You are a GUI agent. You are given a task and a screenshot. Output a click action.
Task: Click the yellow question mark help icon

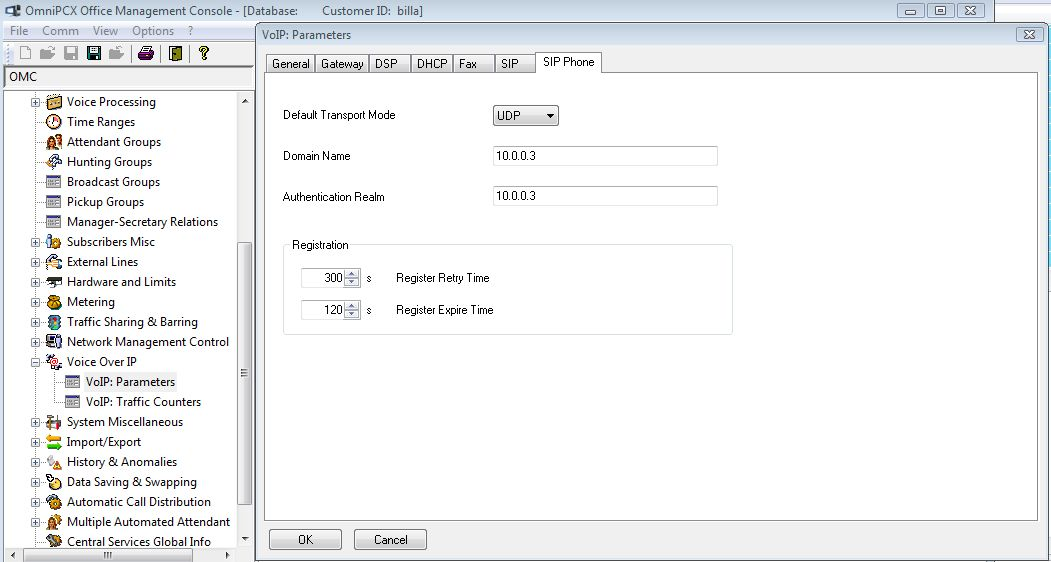[x=204, y=53]
